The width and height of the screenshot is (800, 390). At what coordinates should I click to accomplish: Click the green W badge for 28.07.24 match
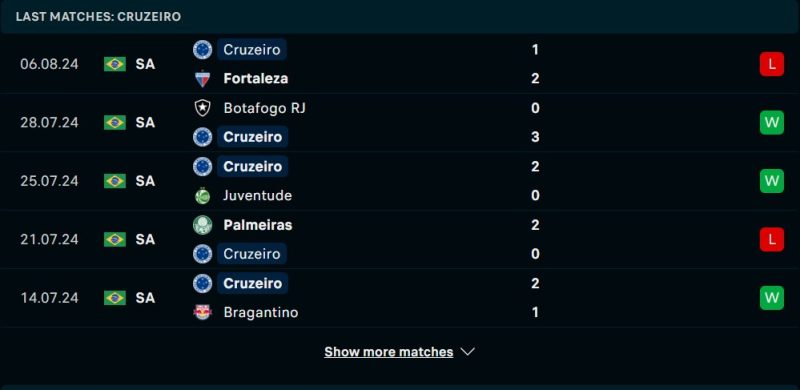(771, 123)
